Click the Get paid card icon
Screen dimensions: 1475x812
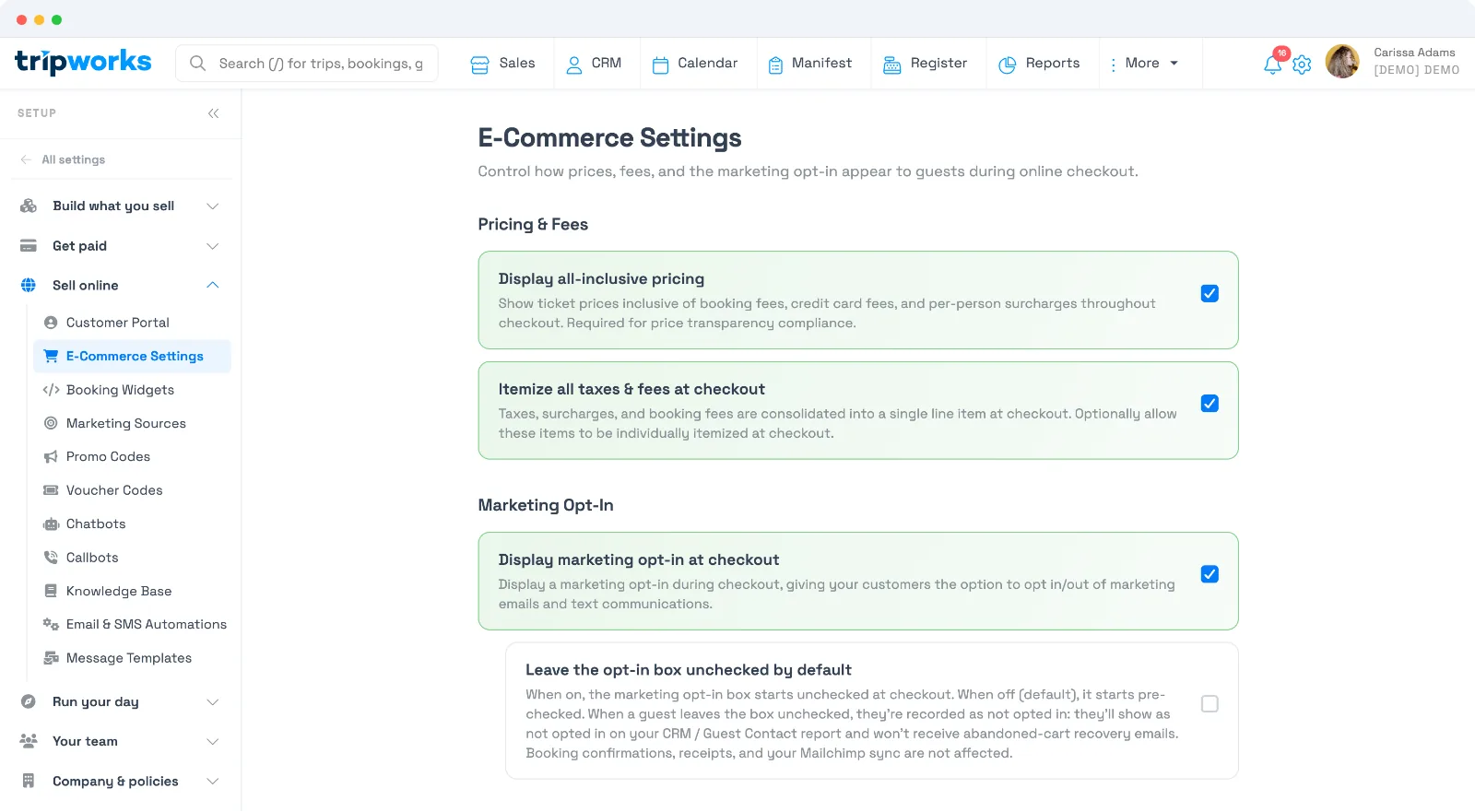tap(29, 245)
